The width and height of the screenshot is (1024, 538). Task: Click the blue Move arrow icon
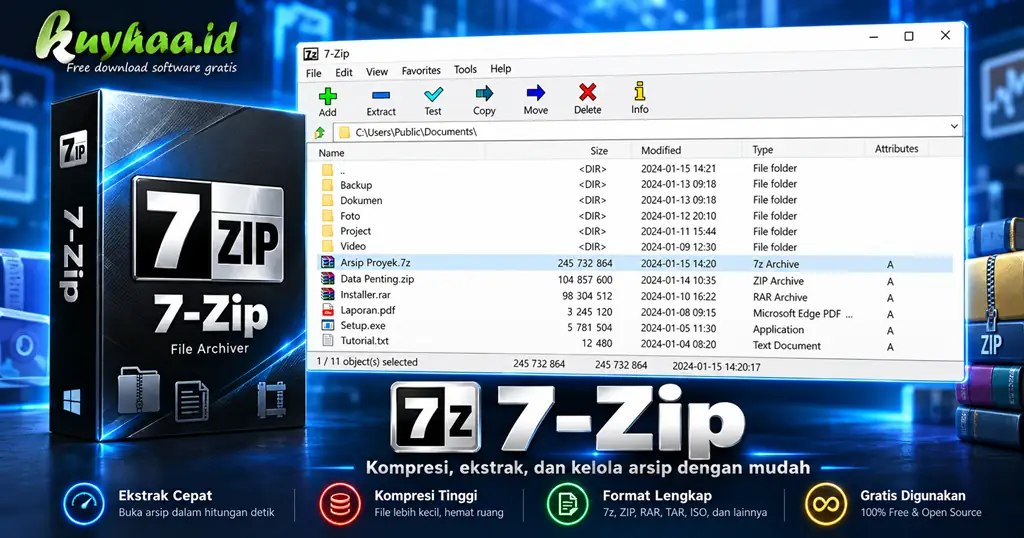[536, 93]
